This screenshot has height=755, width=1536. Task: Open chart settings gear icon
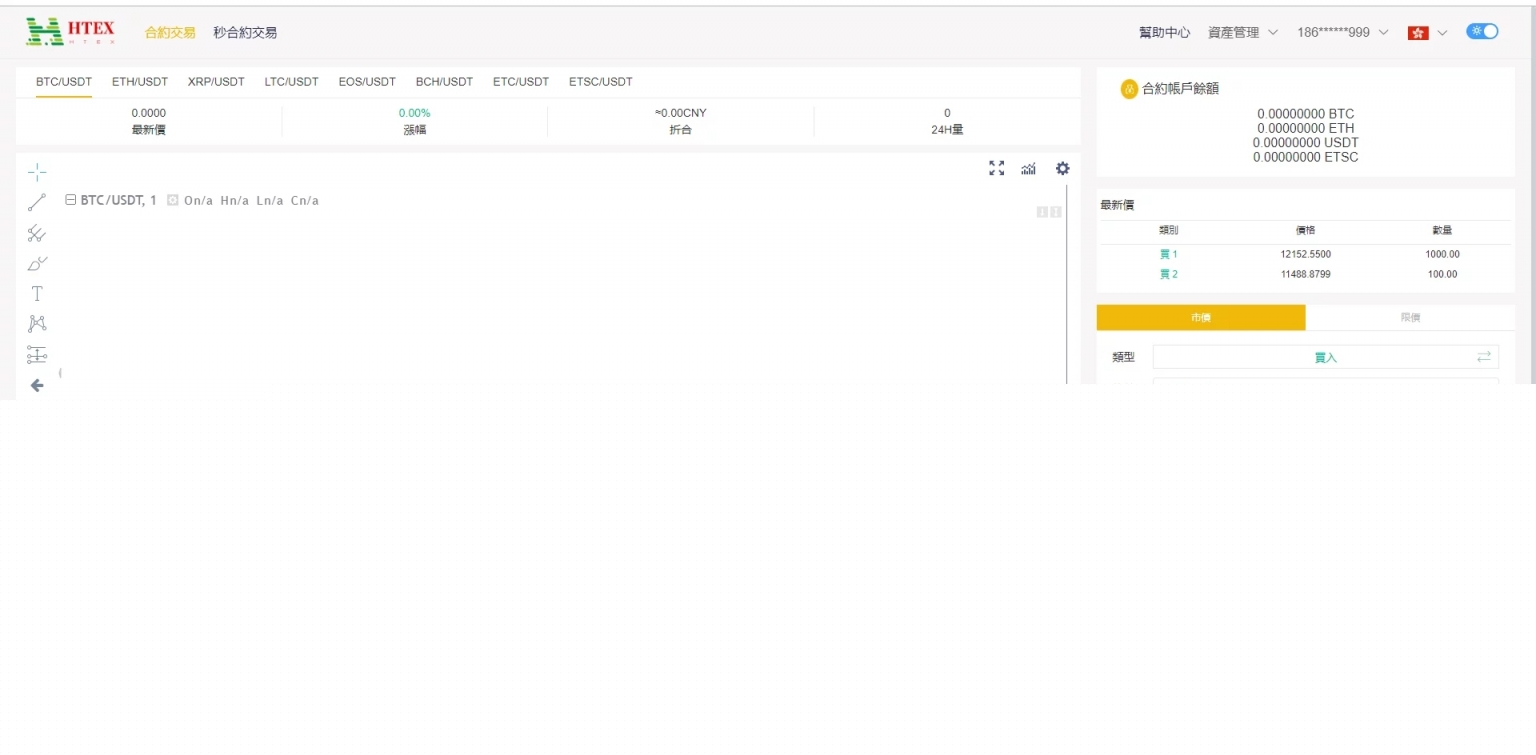point(1062,168)
